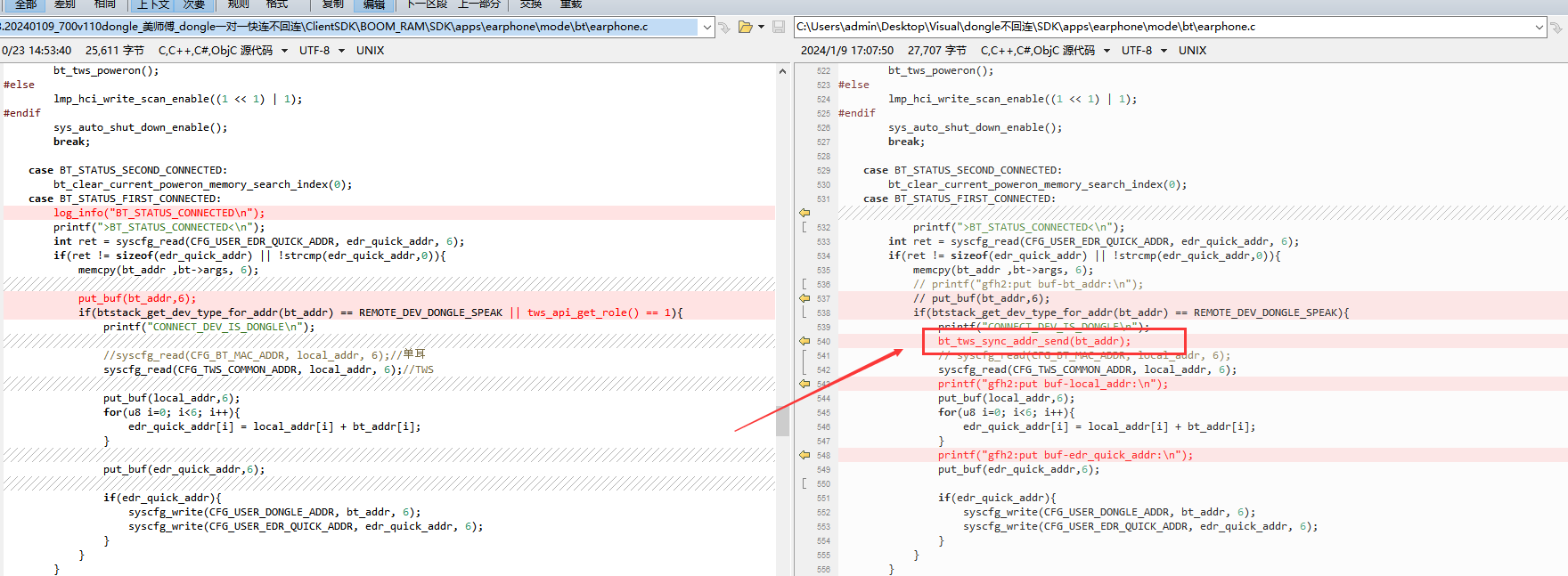
Task: Toggle the 差别 (differences) view
Action: click(x=65, y=4)
